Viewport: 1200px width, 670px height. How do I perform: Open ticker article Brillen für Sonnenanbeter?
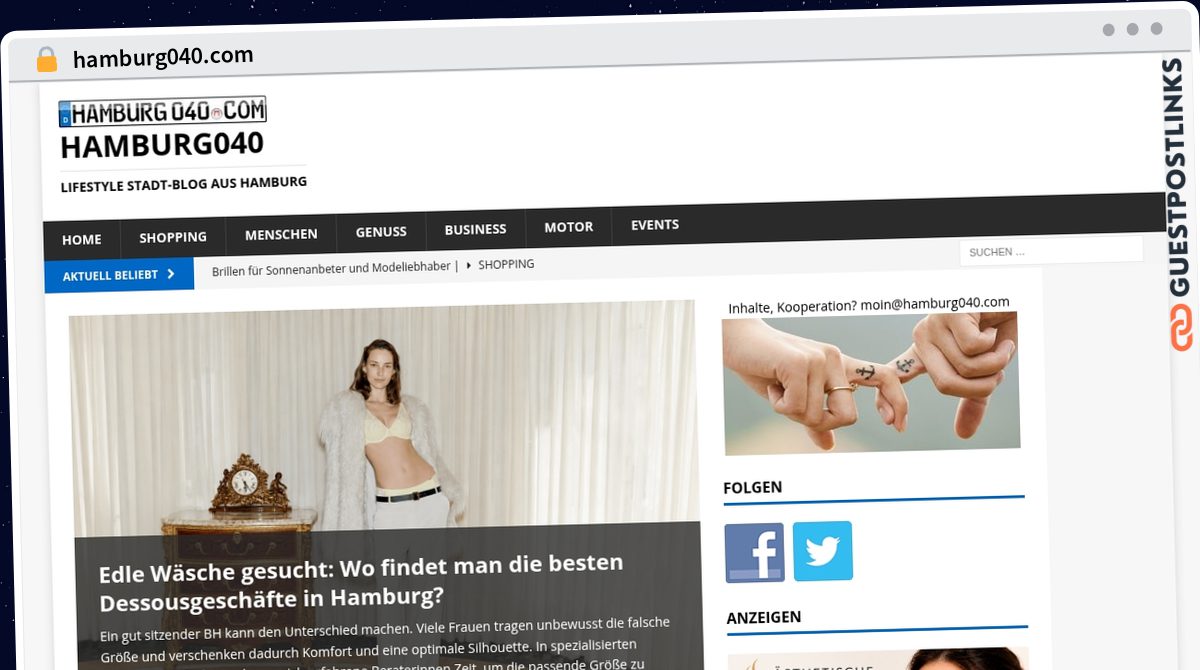331,268
